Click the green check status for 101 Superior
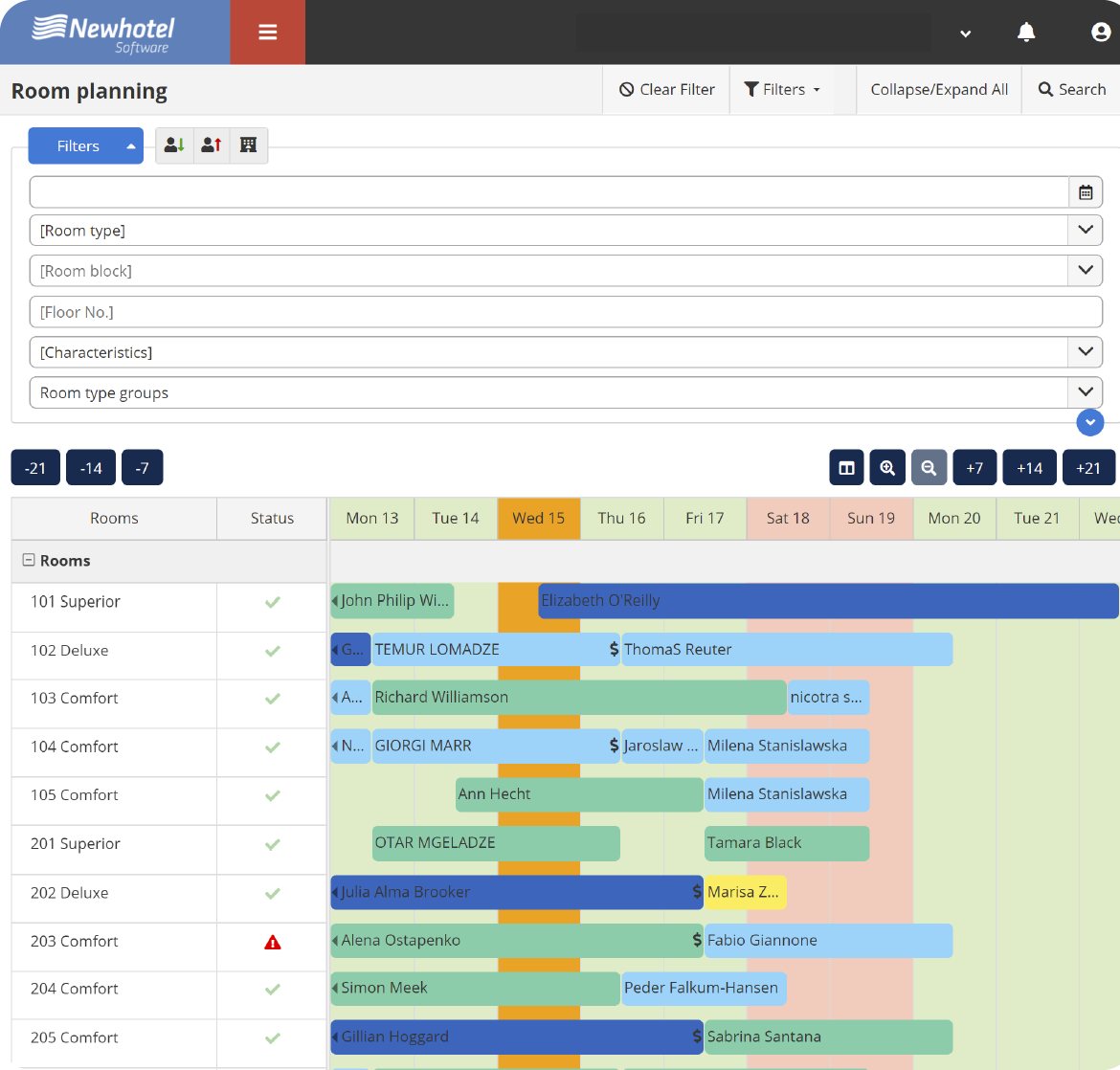The width and height of the screenshot is (1120, 1070). pos(272,602)
